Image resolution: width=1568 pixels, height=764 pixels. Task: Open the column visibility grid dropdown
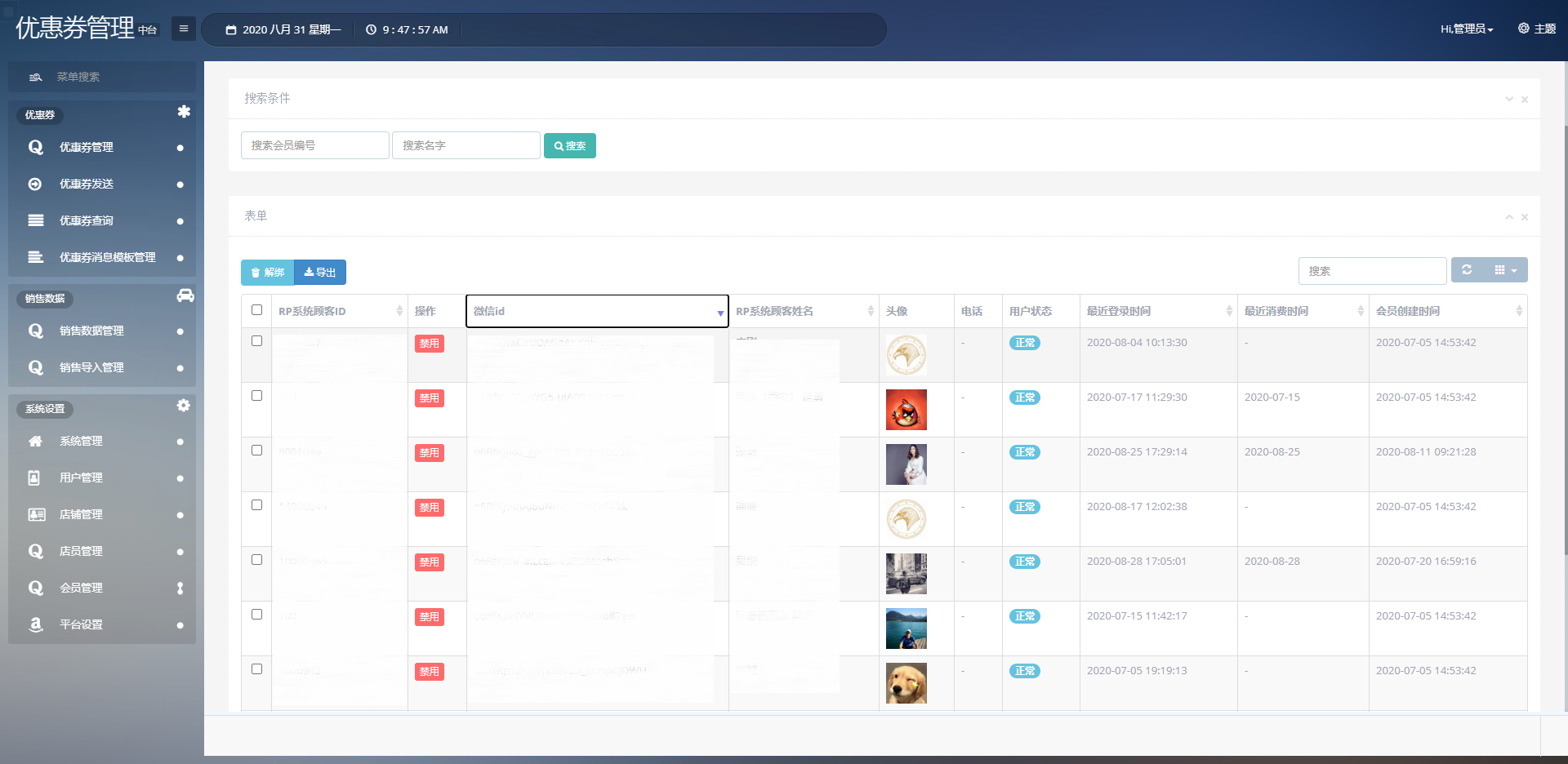[1505, 270]
